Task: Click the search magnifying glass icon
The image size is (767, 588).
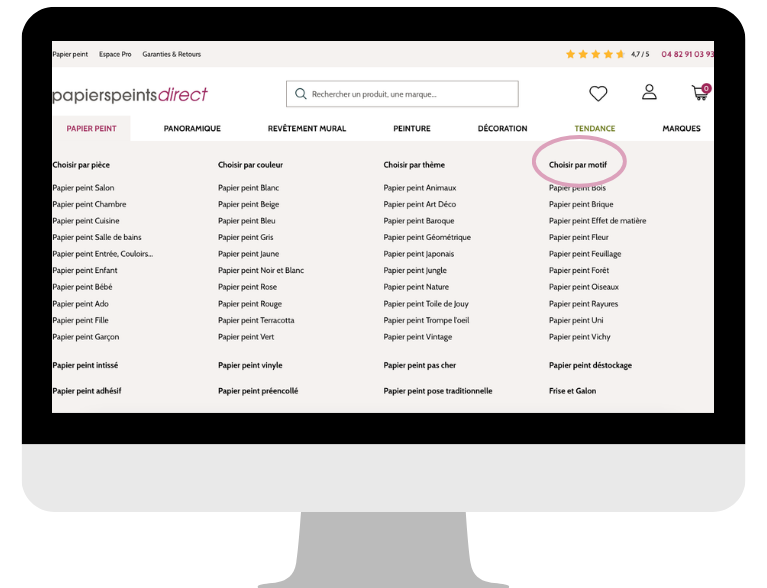Action: (x=300, y=95)
